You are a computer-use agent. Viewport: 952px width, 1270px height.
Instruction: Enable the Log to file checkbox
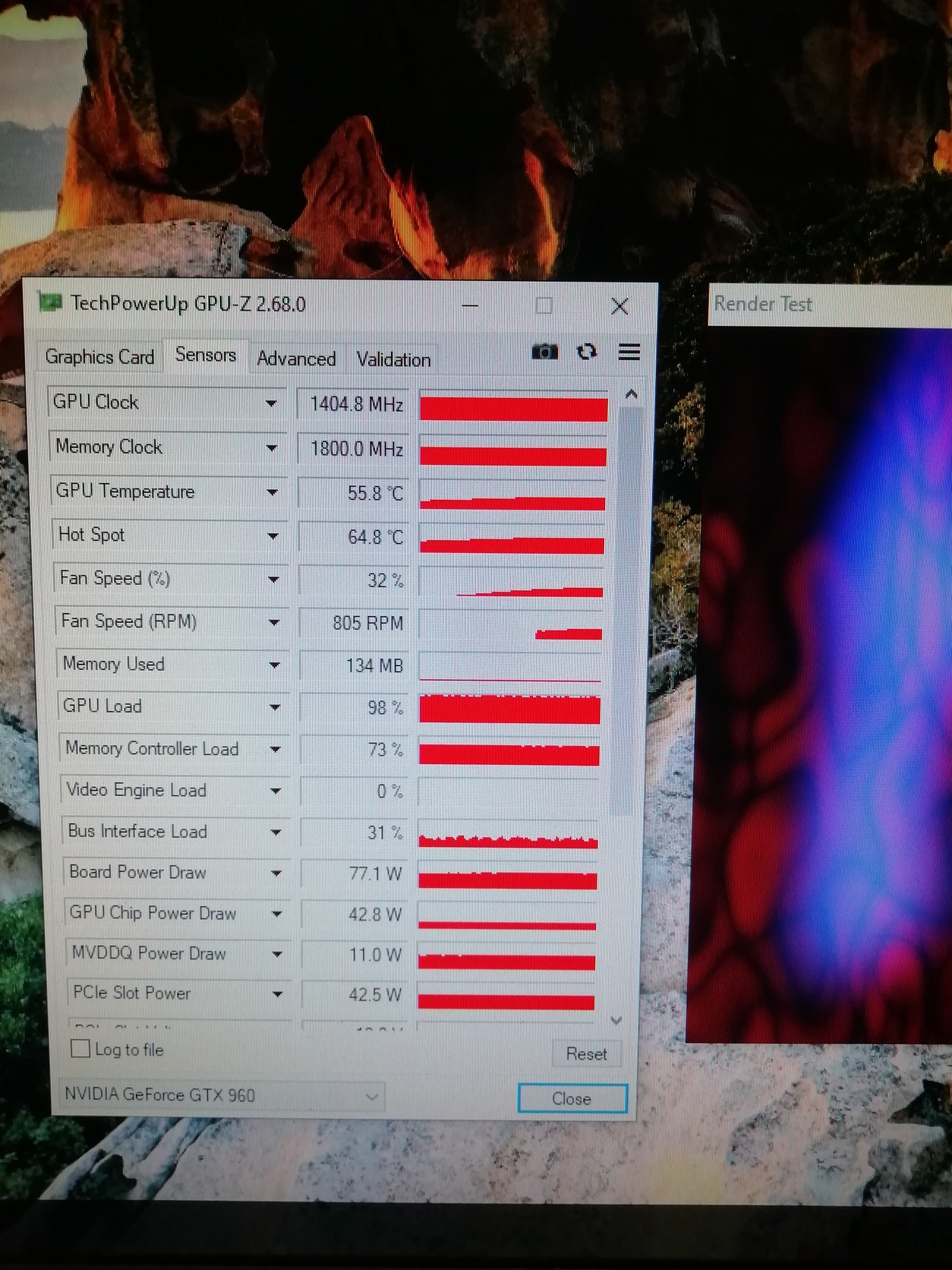[80, 1049]
